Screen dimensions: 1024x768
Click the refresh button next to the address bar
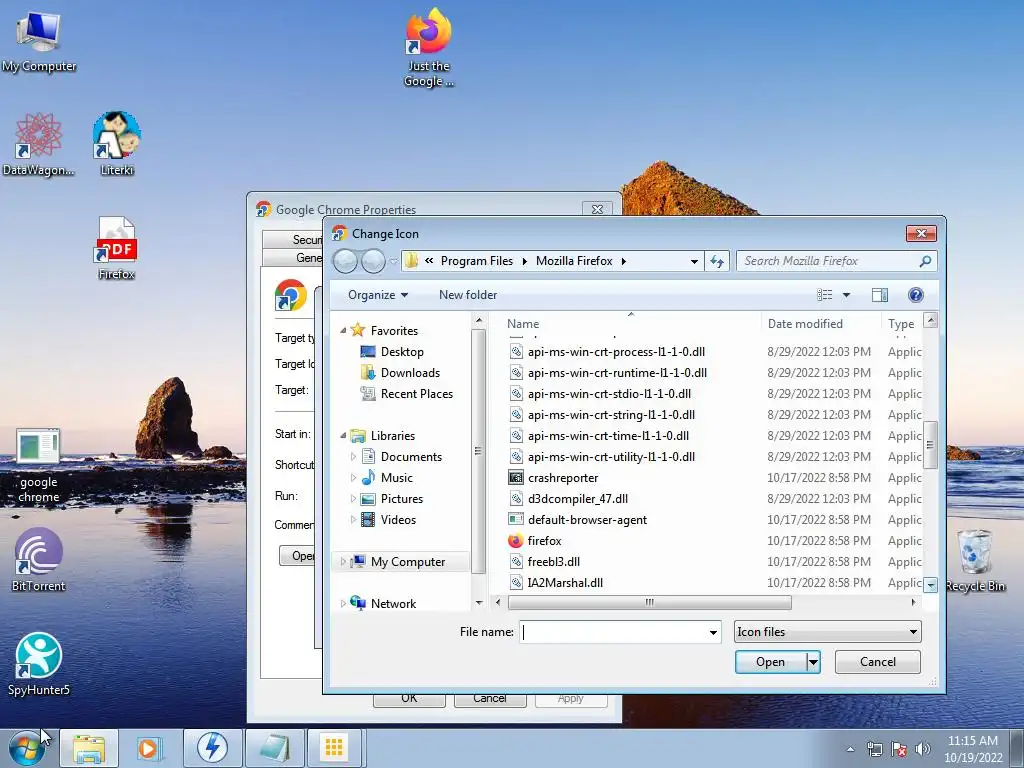click(x=717, y=261)
